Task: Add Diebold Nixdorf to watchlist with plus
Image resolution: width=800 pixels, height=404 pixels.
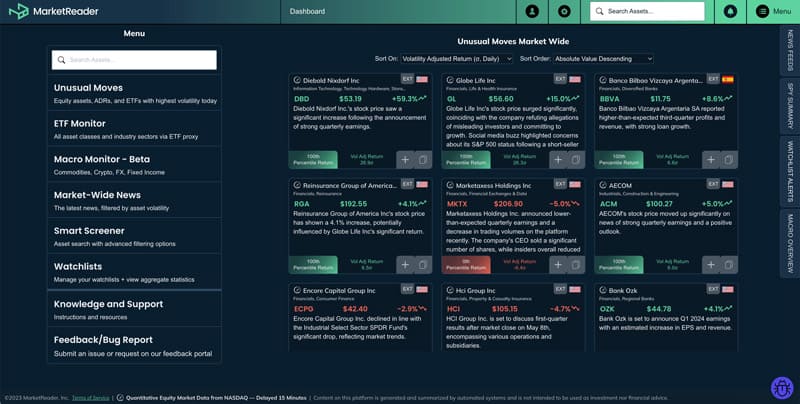Action: coord(405,160)
